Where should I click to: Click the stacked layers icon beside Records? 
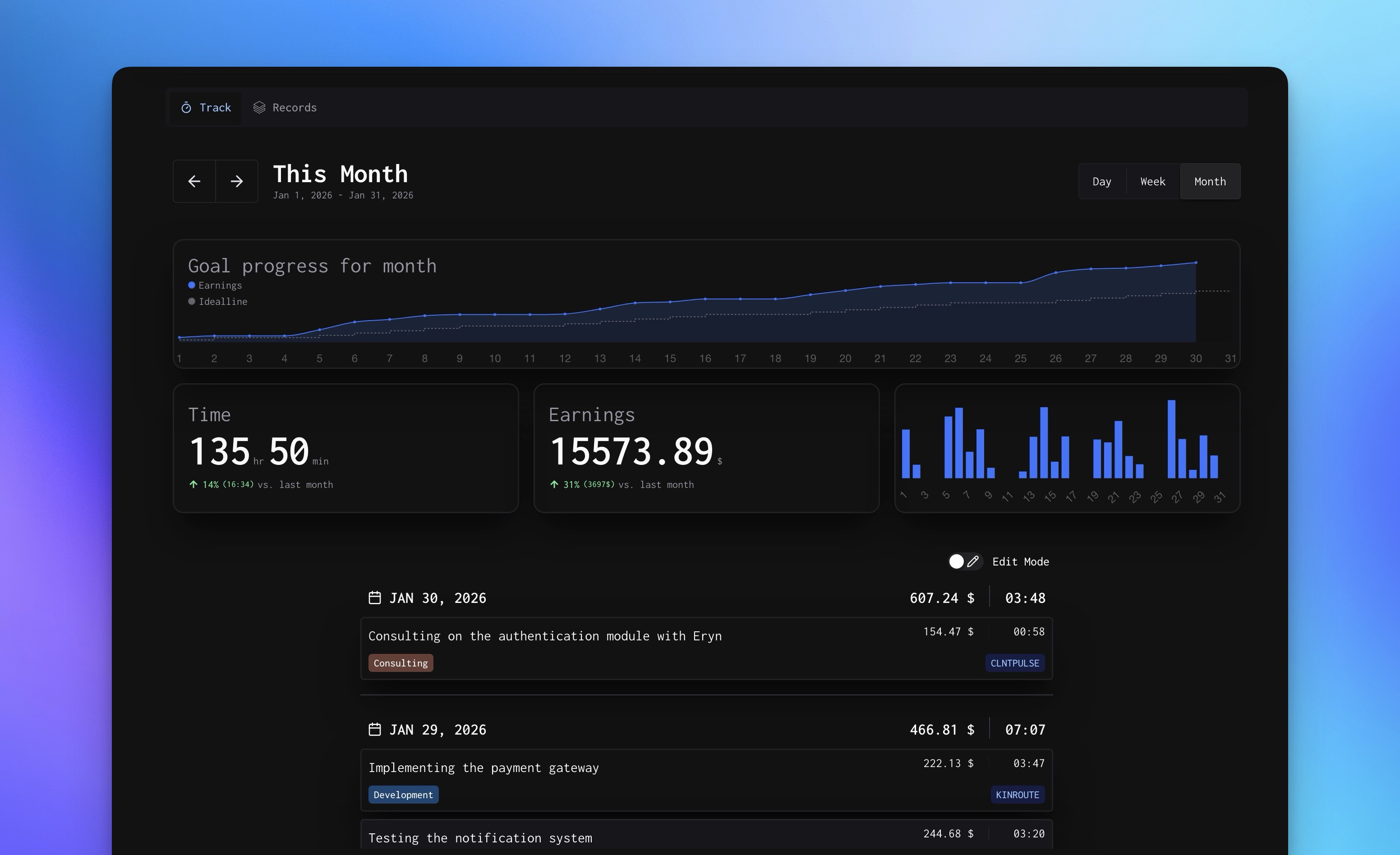(260, 107)
